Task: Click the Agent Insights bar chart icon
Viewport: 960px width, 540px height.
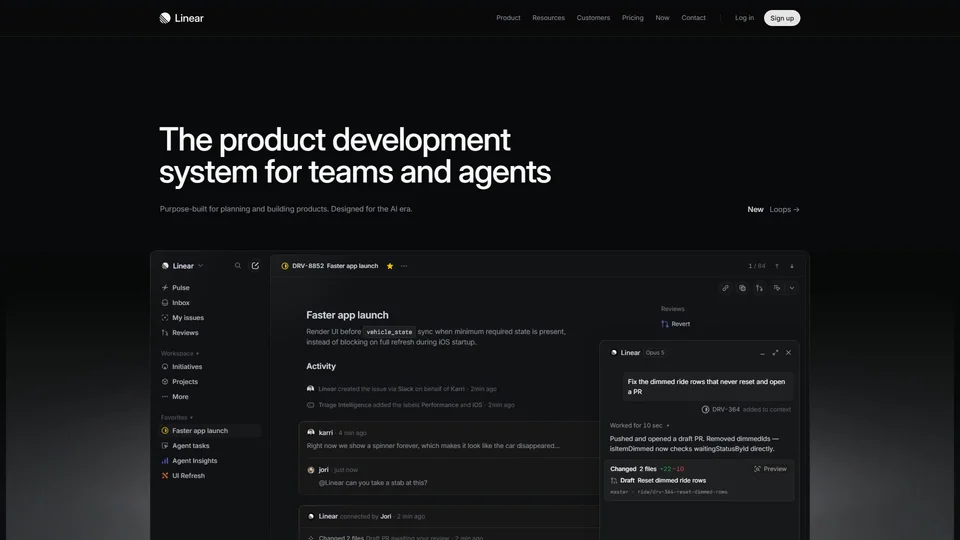Action: pyautogui.click(x=165, y=460)
